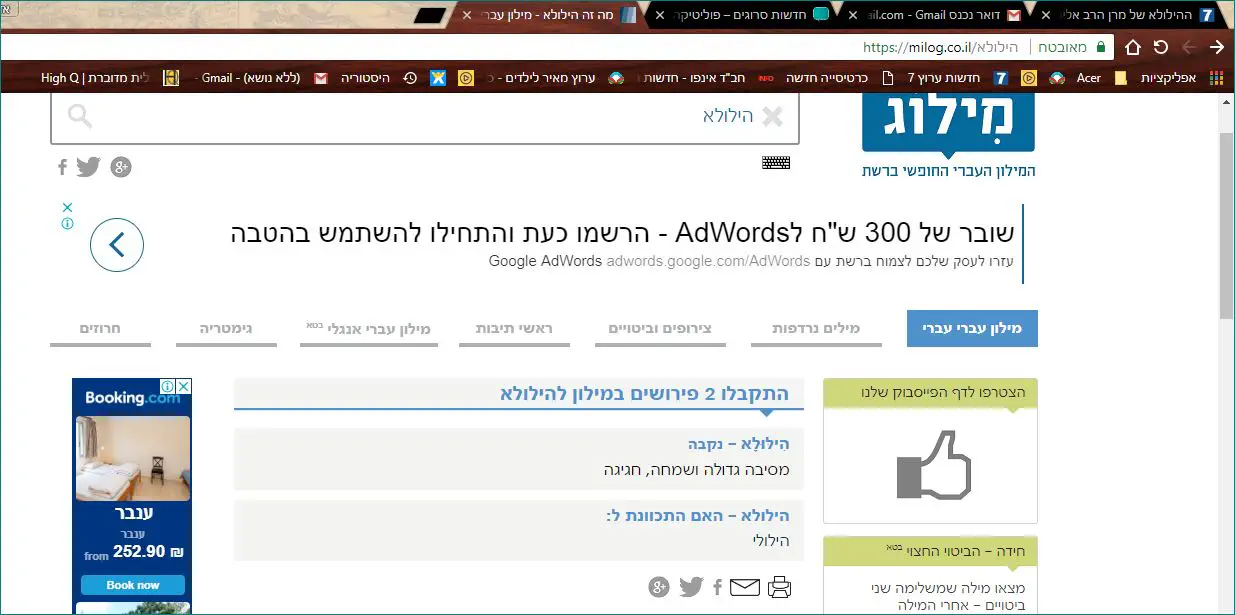Click the magnifying glass search icon
1235x615 pixels.
coord(80,117)
